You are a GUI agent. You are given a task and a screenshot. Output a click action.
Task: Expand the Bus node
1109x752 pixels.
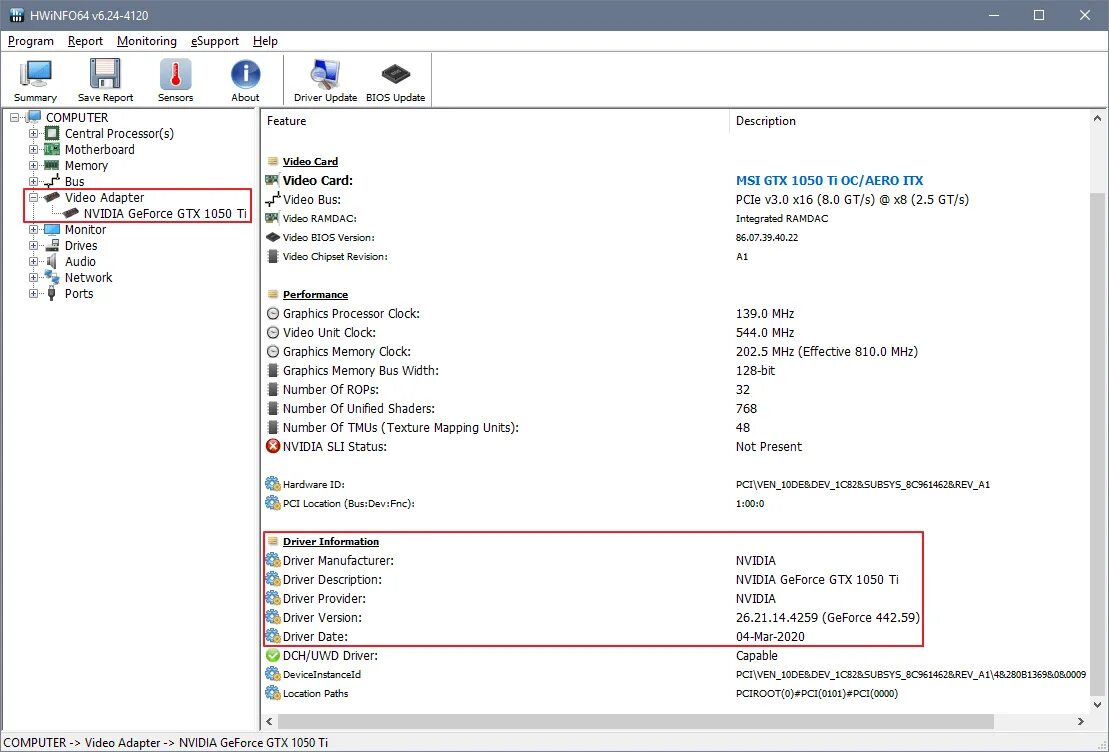[33, 182]
